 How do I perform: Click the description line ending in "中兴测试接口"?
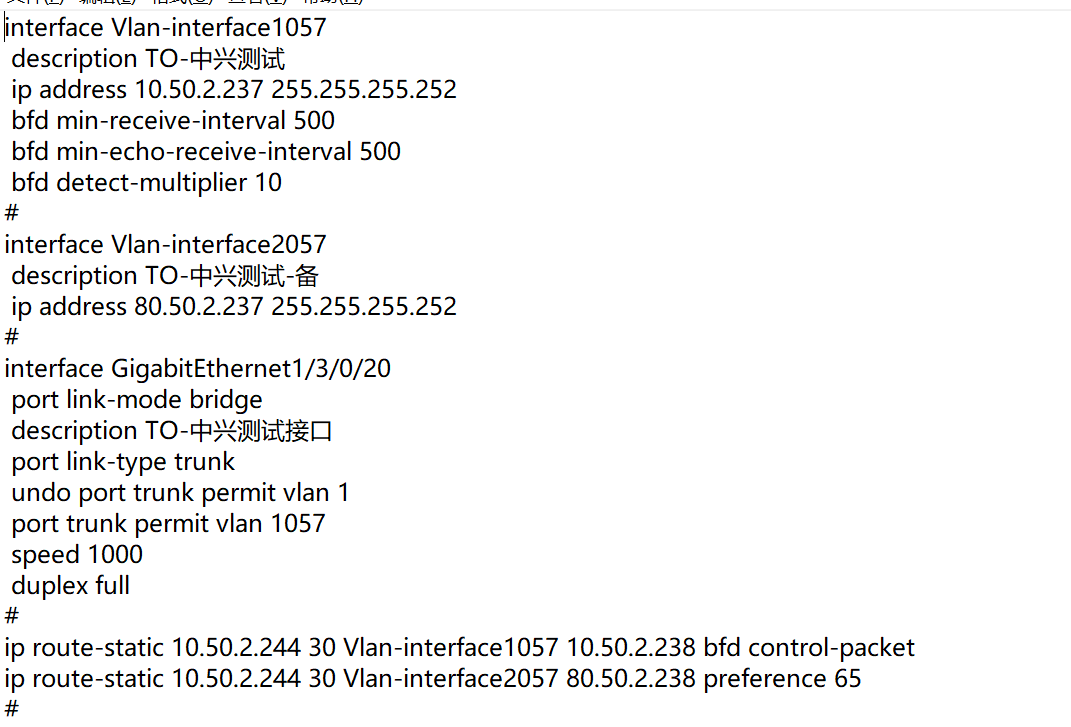click(x=172, y=431)
